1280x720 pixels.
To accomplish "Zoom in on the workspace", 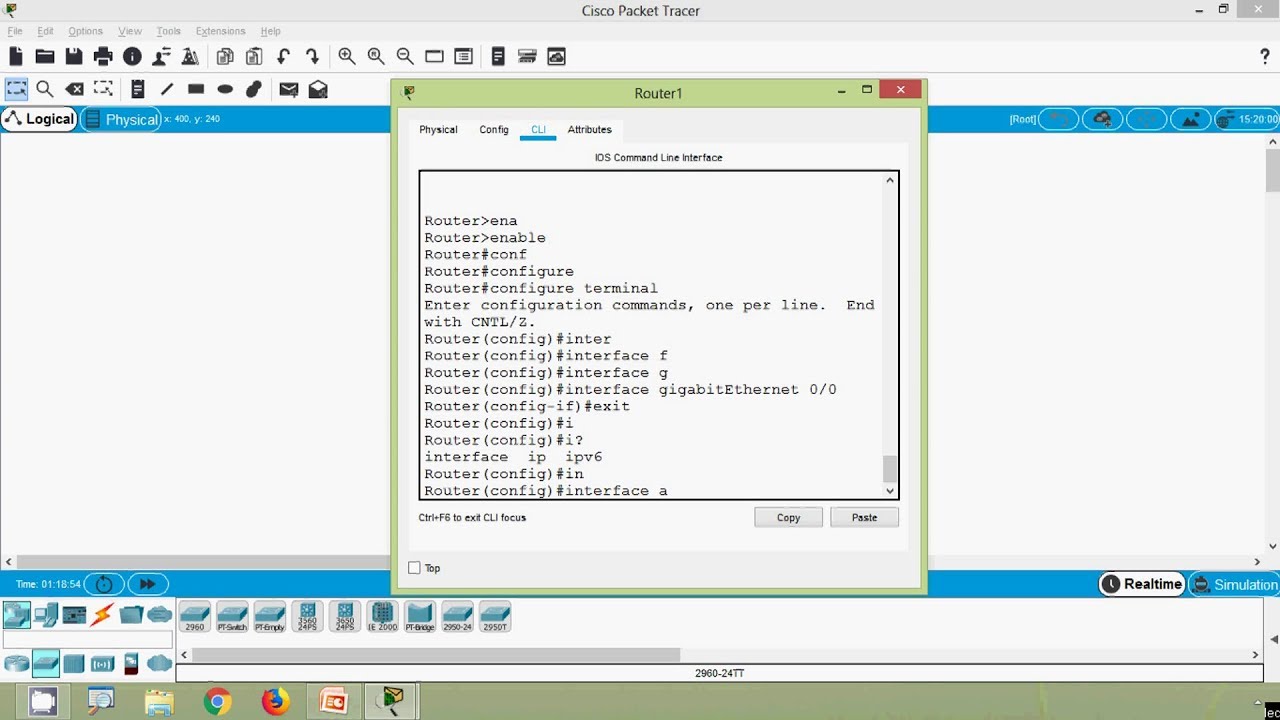I will click(347, 57).
